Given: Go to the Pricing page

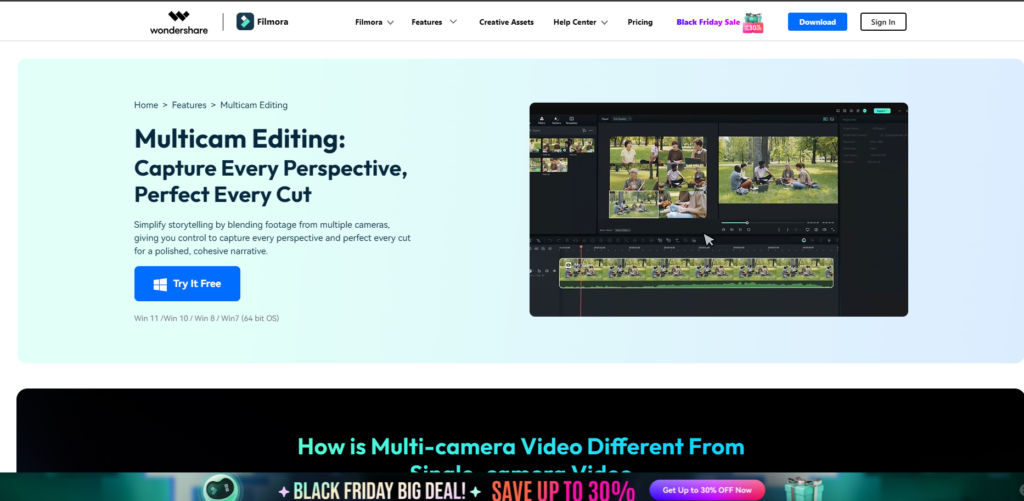Looking at the screenshot, I should [x=640, y=22].
